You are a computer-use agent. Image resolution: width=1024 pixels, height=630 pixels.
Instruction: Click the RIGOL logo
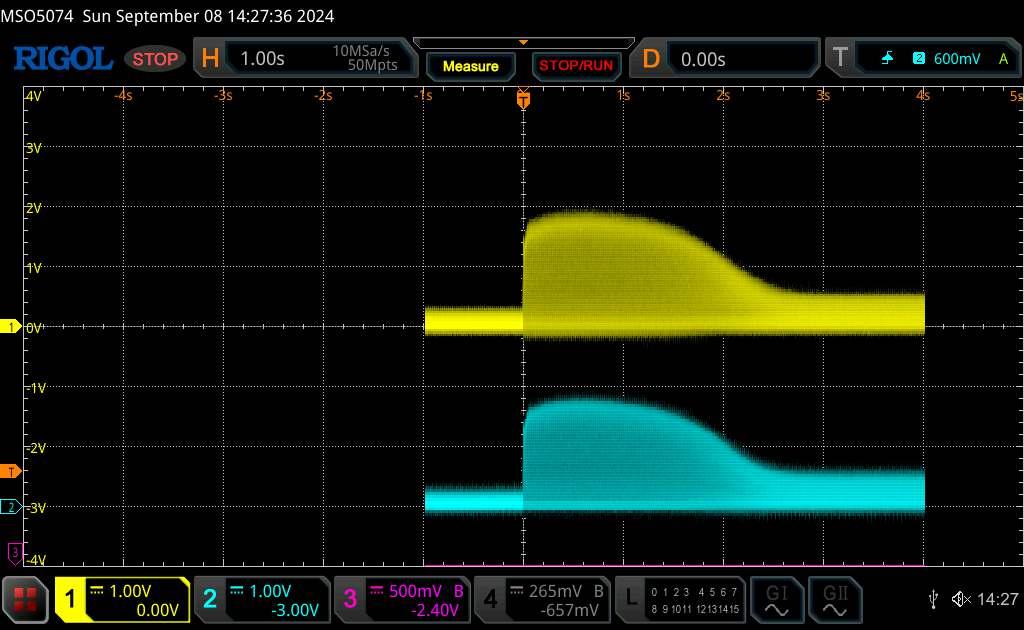[x=62, y=59]
